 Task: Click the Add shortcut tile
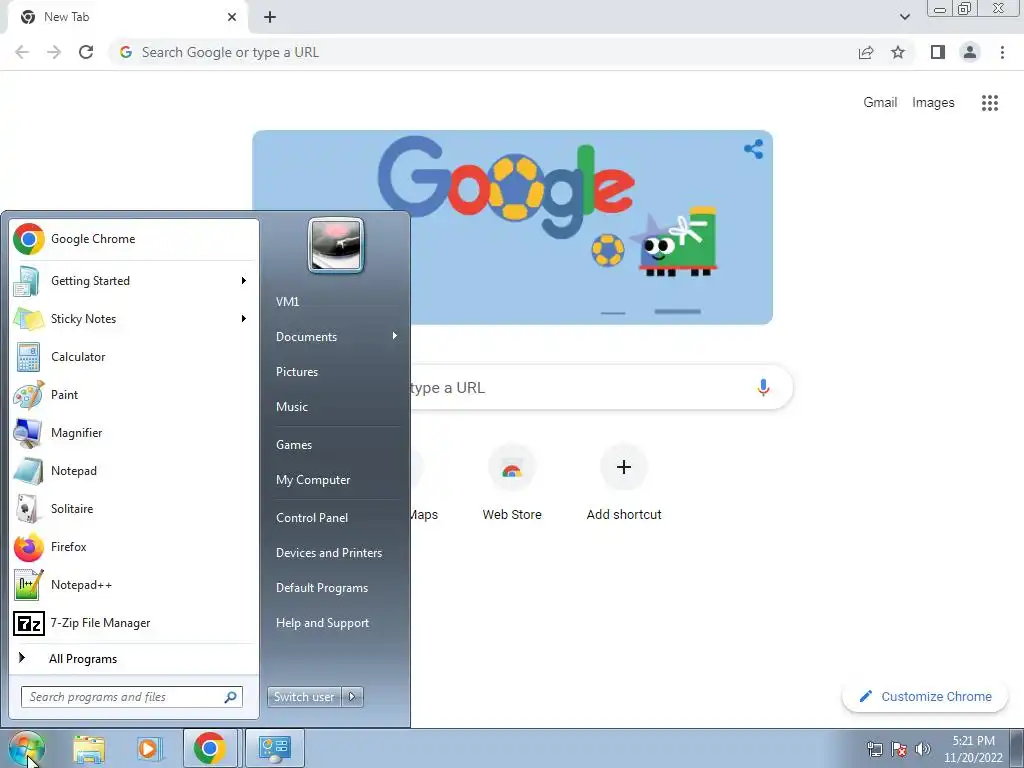(624, 483)
